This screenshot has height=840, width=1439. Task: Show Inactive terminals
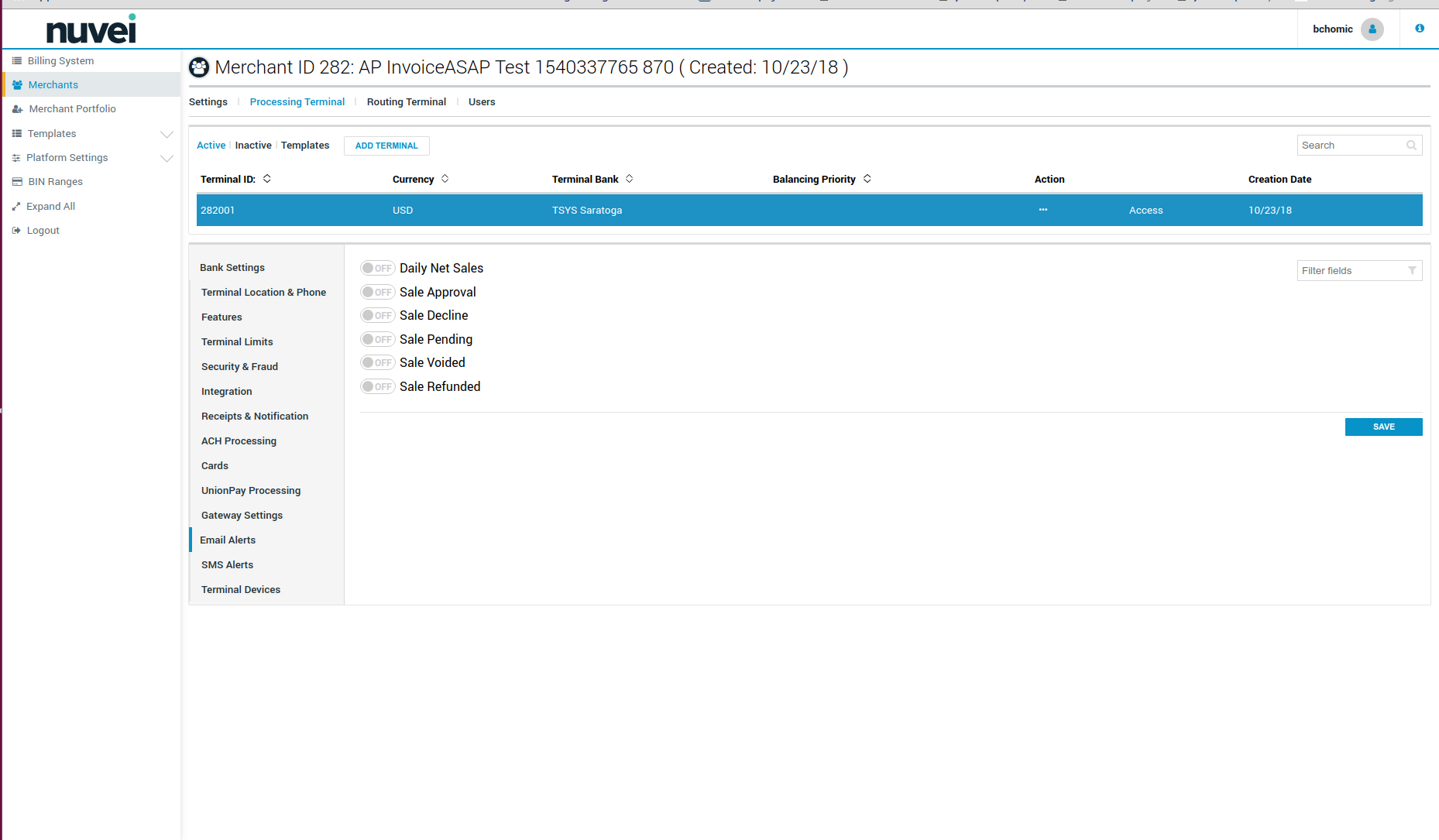[253, 146]
